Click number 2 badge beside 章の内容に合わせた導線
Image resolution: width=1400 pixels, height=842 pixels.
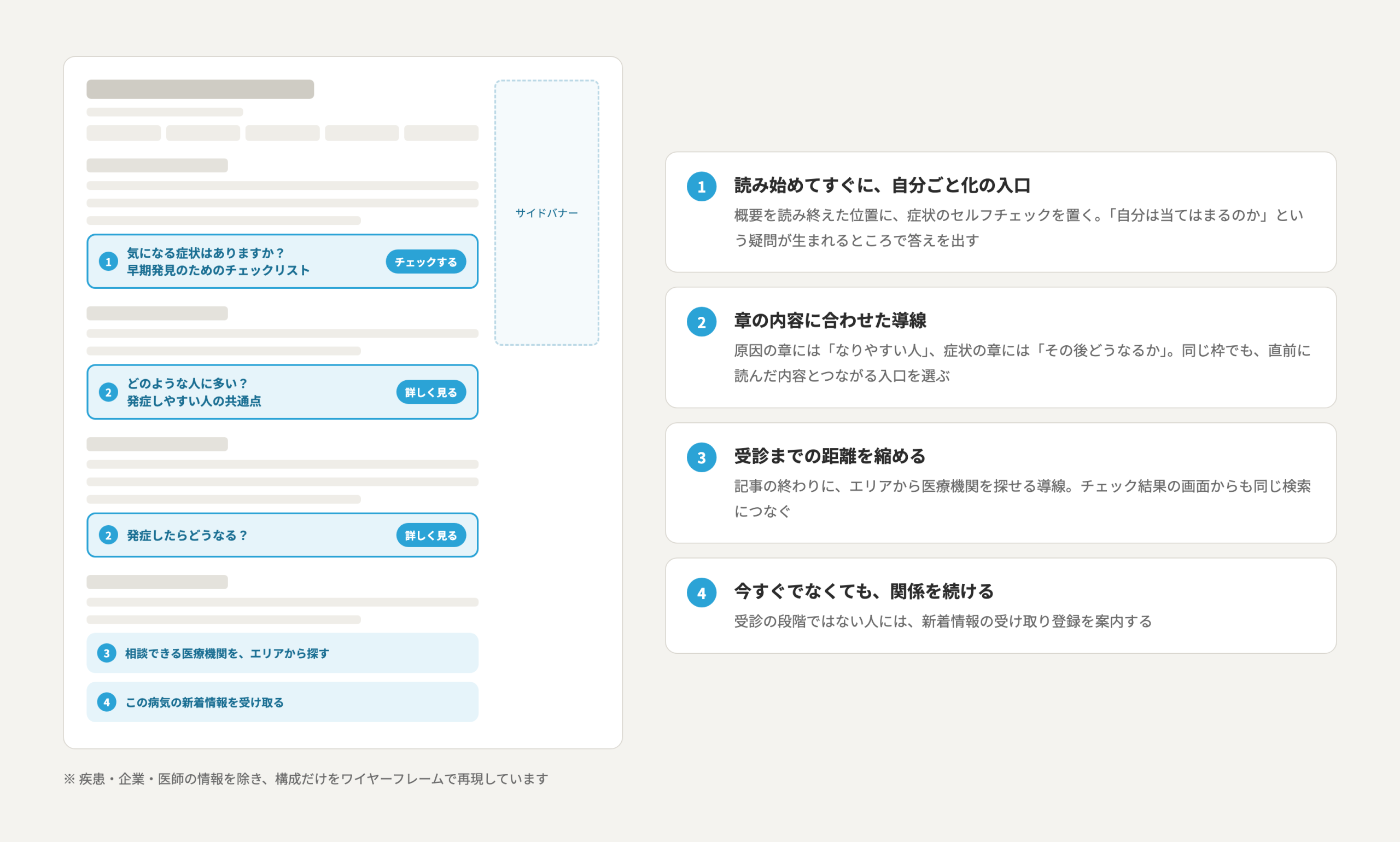[702, 322]
